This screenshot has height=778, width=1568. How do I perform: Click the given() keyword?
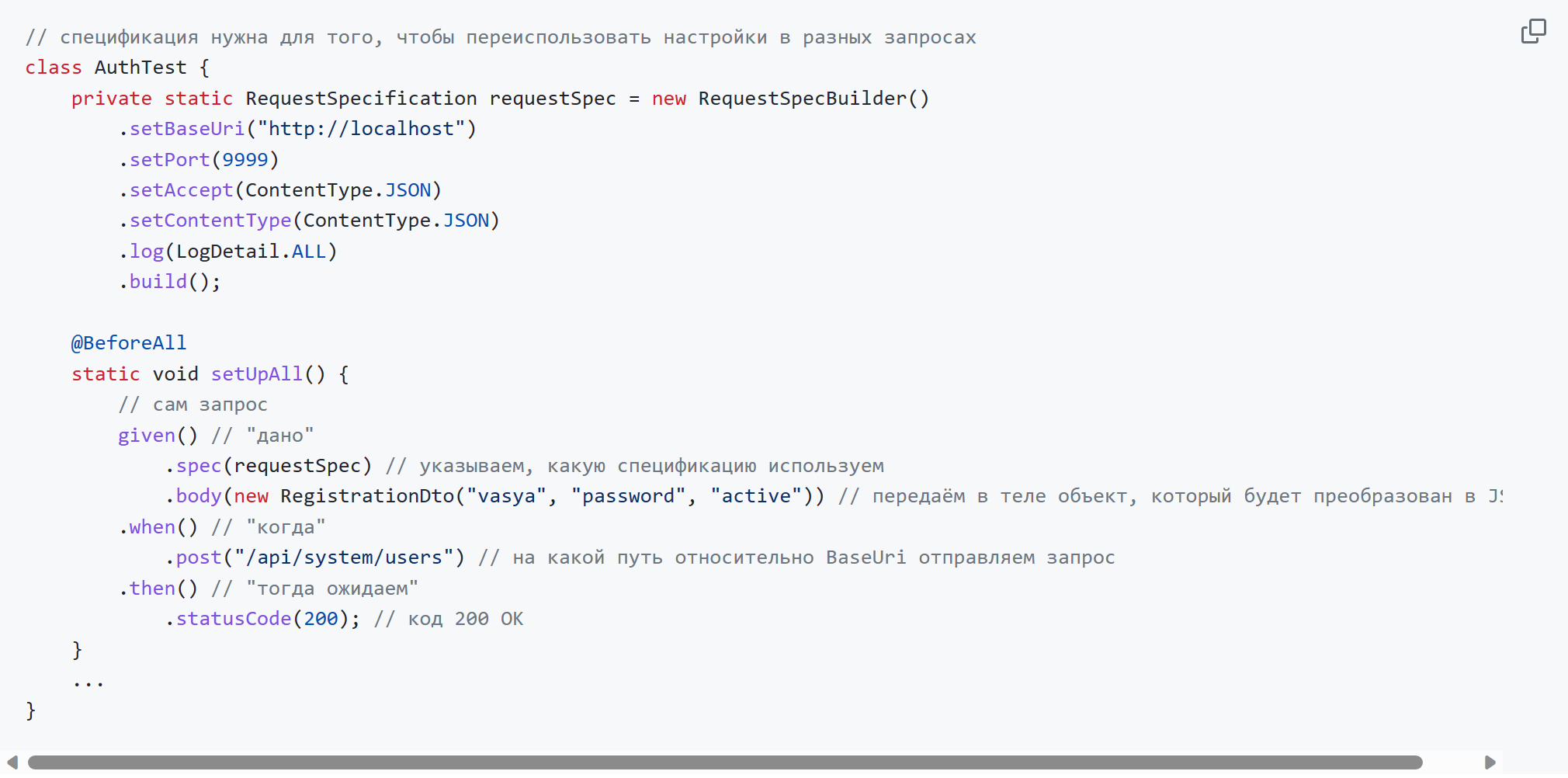[x=157, y=435]
